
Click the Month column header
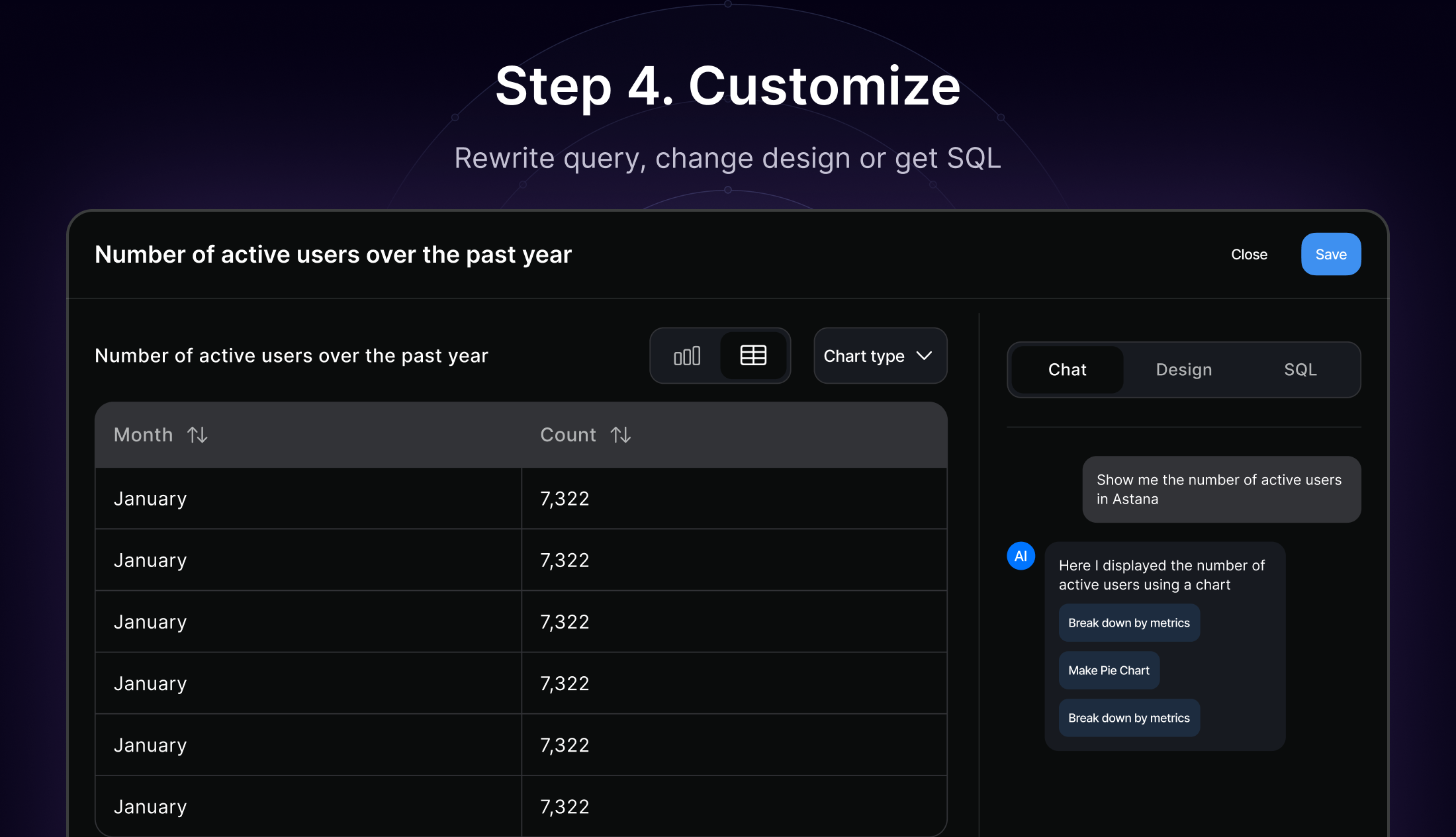pos(144,435)
